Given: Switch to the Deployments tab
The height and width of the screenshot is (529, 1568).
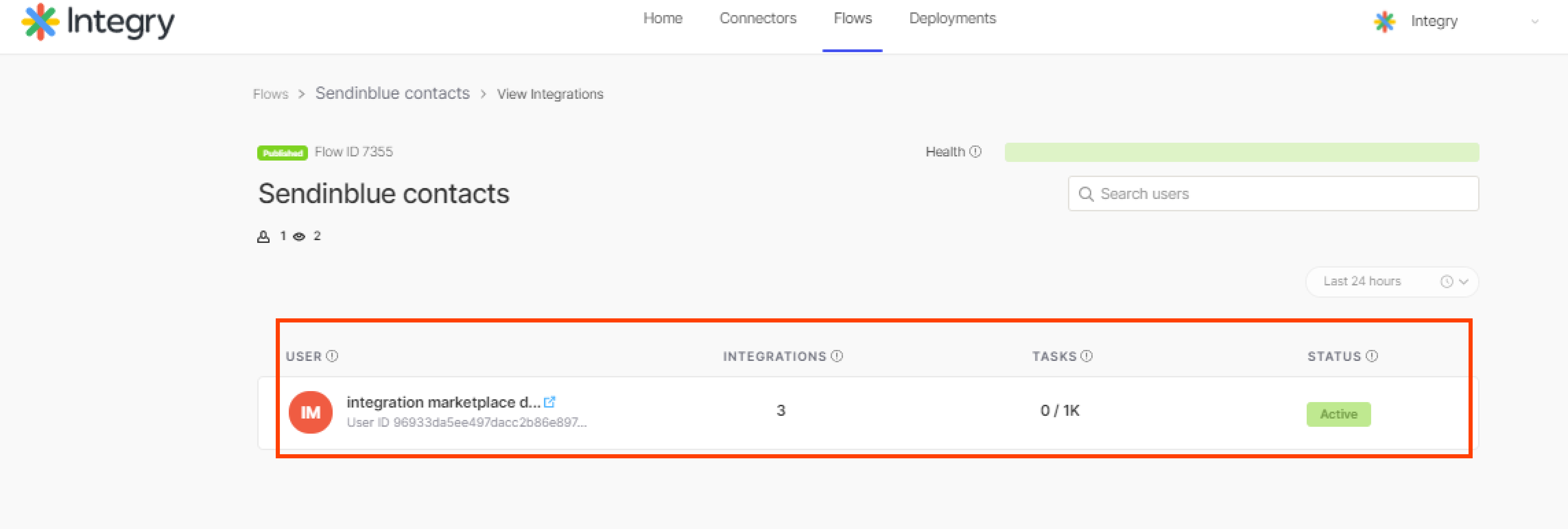Looking at the screenshot, I should pyautogui.click(x=952, y=18).
